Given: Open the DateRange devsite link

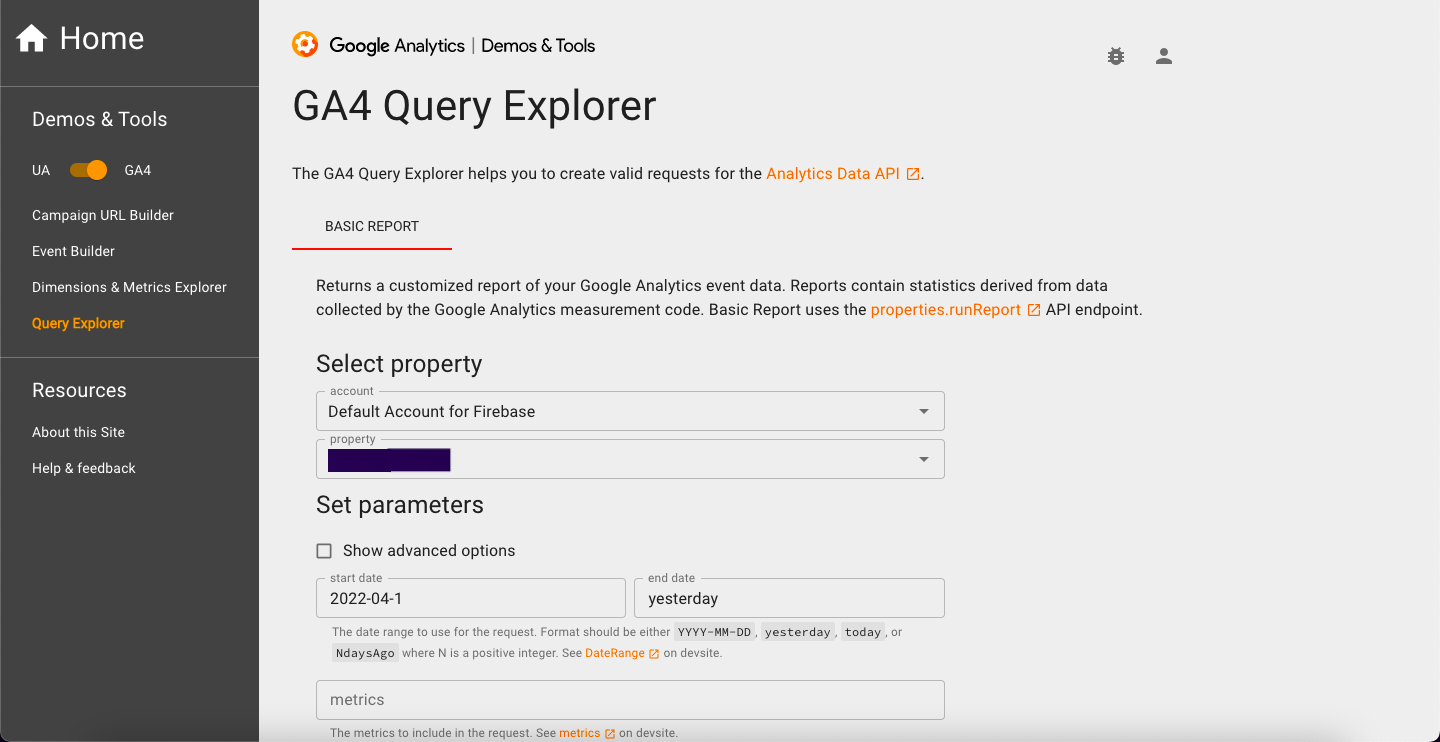Looking at the screenshot, I should 615,653.
